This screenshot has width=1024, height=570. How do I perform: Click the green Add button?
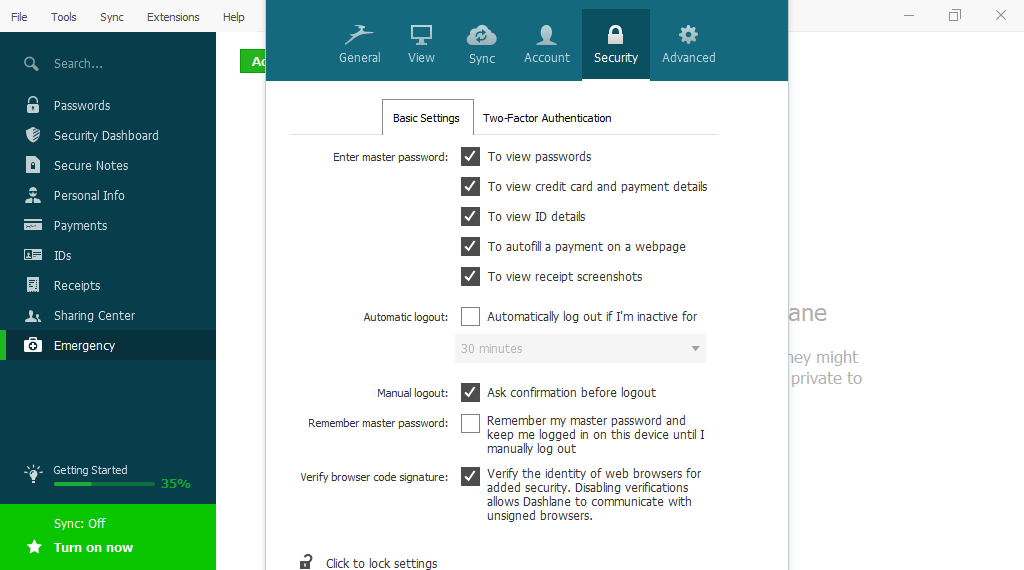tap(253, 61)
